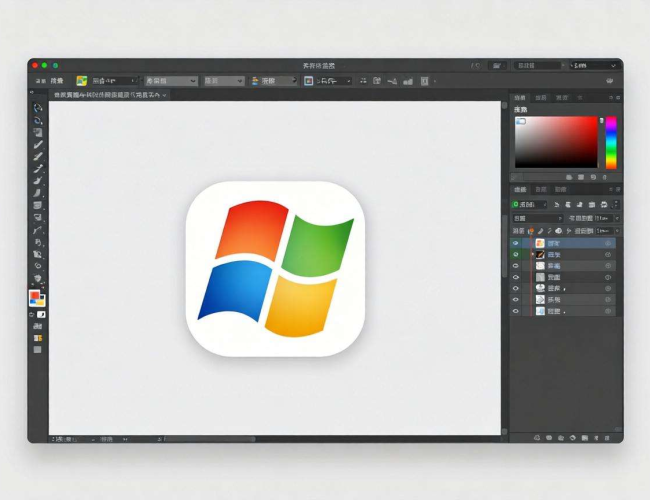Open the Layers panel's options menu icon

618,189
